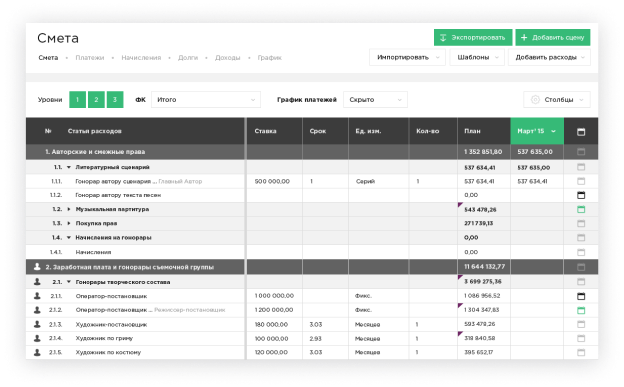The height and width of the screenshot is (387, 624).
Task: Switch to Долги tab
Action: pos(188,58)
